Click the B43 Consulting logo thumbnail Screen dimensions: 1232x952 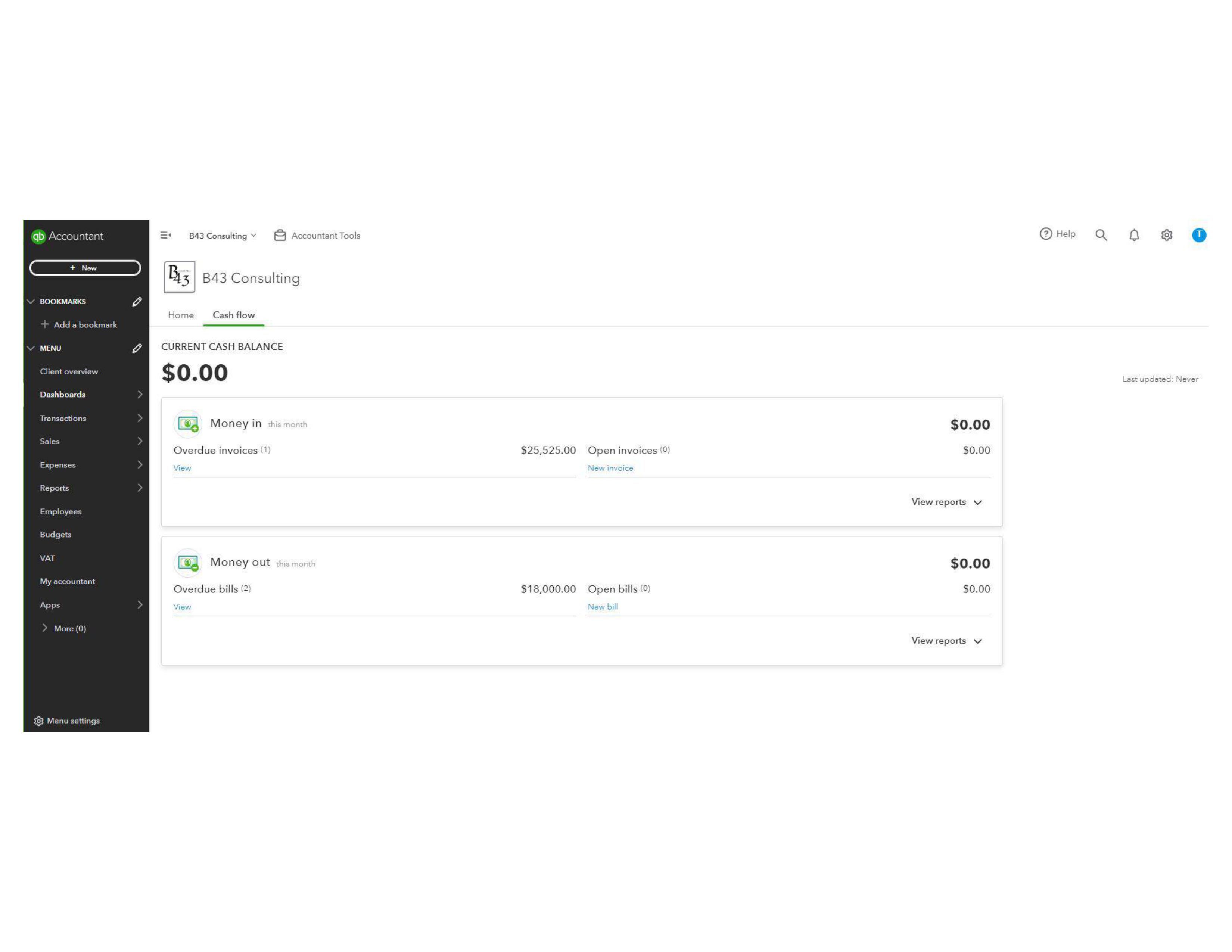point(179,277)
